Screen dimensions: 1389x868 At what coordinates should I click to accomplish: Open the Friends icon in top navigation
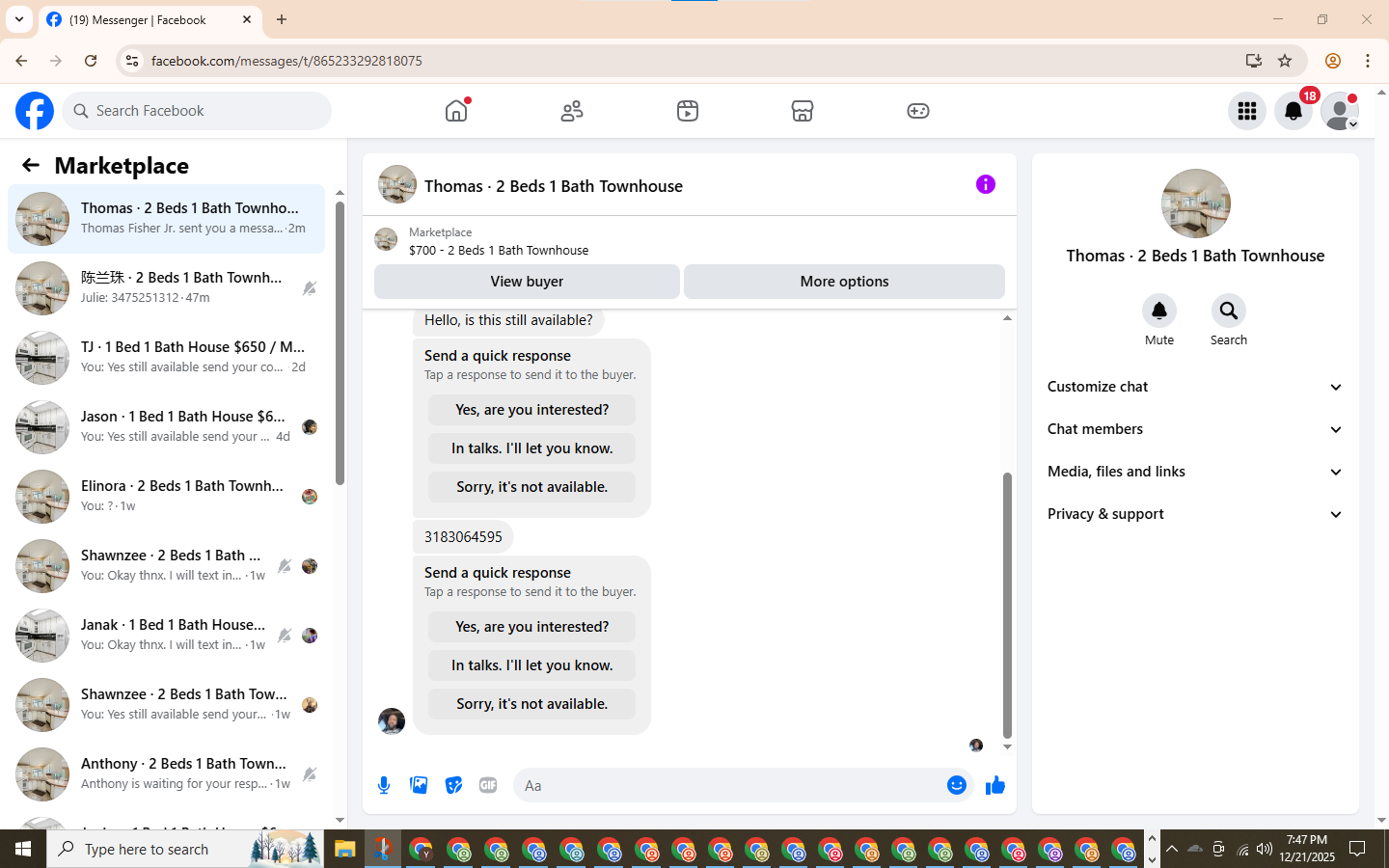pos(572,111)
